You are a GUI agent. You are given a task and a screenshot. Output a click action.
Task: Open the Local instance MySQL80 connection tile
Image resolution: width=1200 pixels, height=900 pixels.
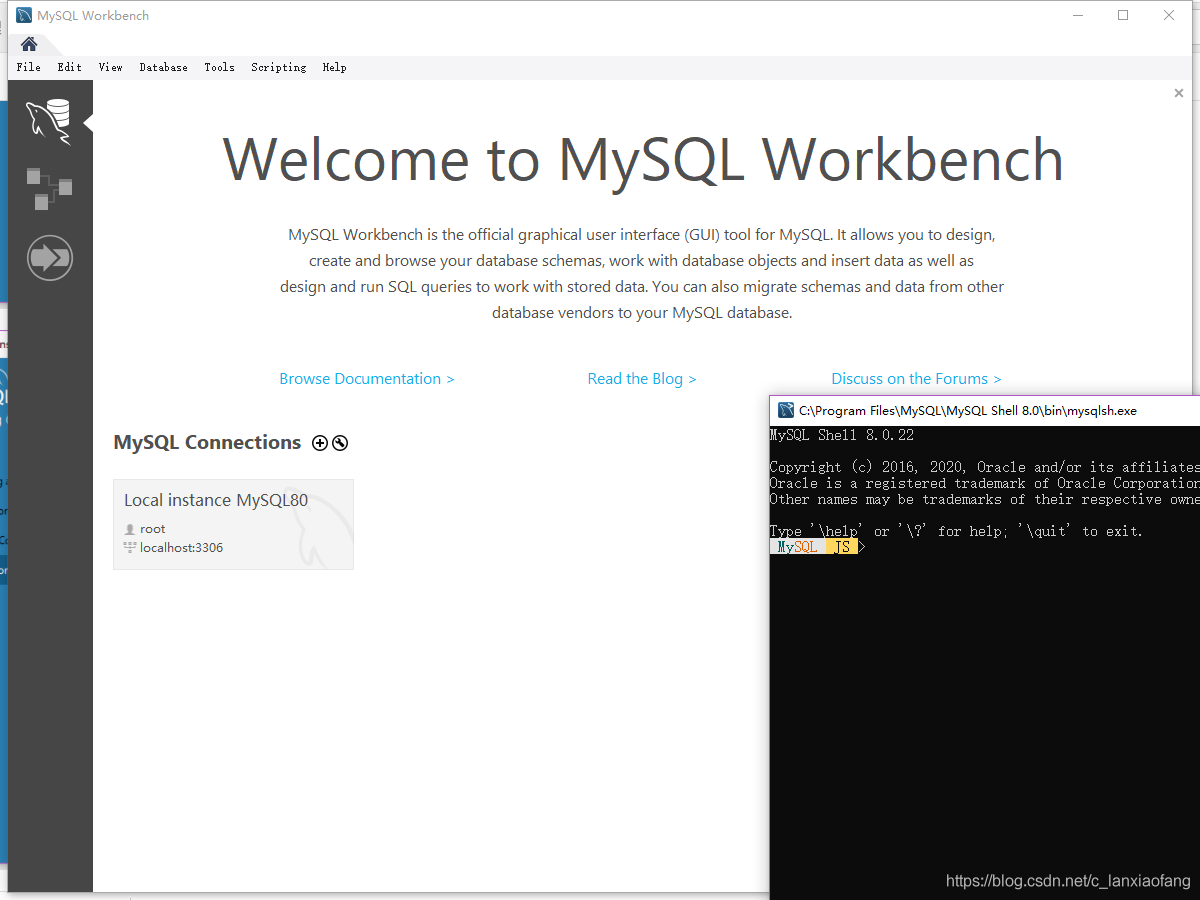(x=233, y=524)
